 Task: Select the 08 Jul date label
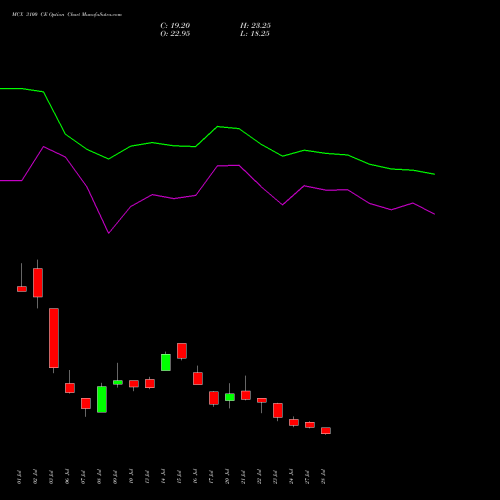99,477
